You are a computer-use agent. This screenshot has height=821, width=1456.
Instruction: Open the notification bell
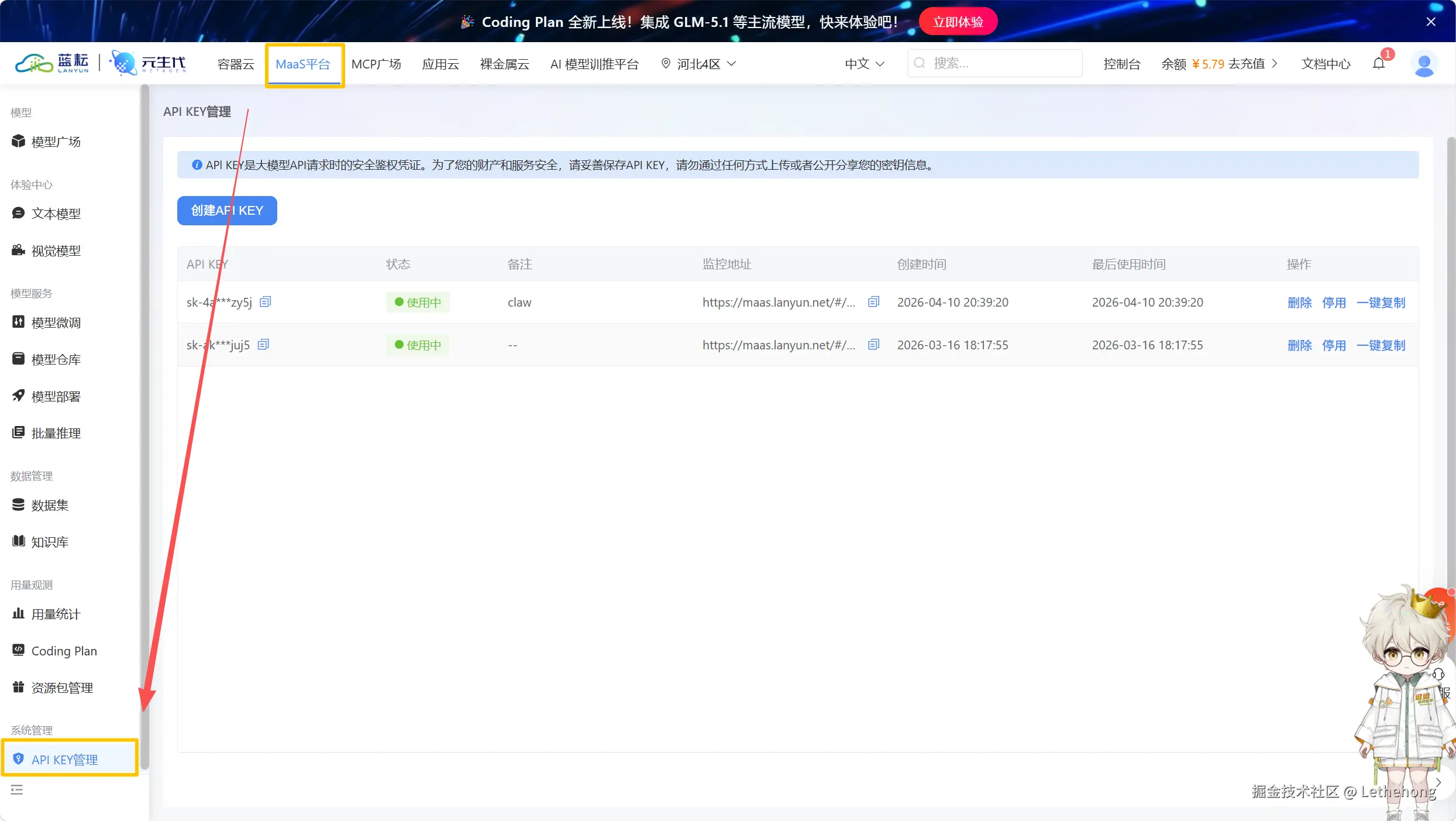click(1379, 64)
